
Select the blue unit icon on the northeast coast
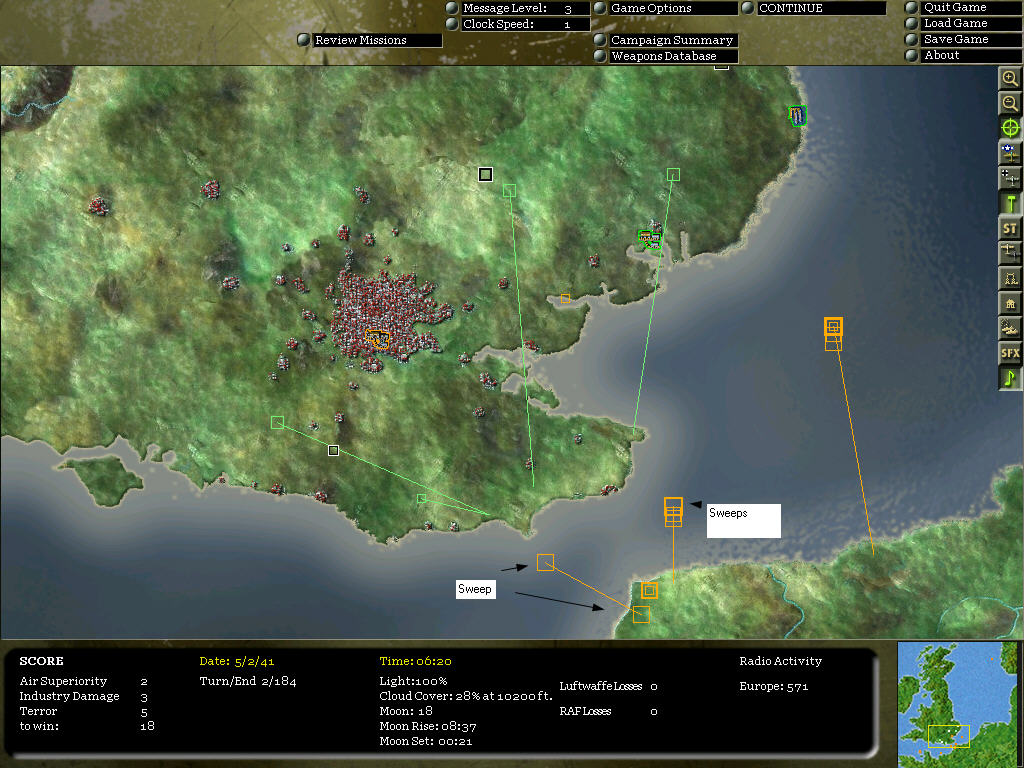coord(797,116)
